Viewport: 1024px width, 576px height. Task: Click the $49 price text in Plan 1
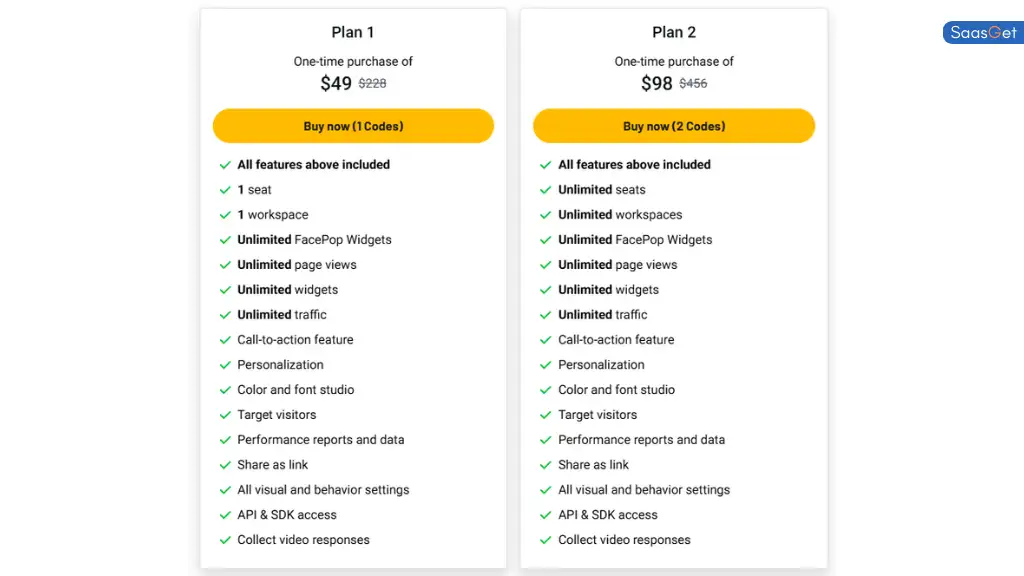(x=335, y=83)
